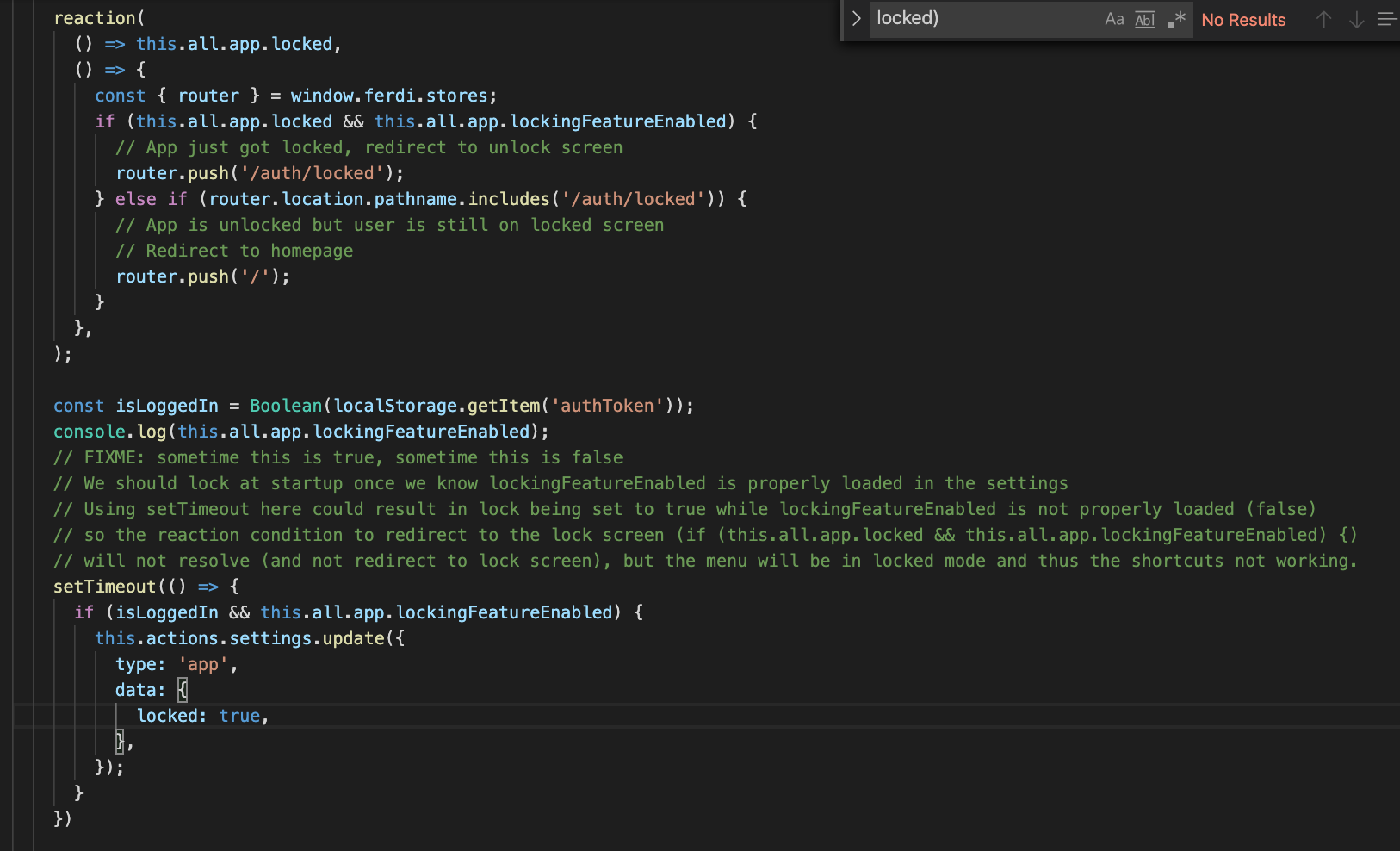Go to next match arrow in find widget
Screen dimensions: 1400x851
pos(1356,19)
